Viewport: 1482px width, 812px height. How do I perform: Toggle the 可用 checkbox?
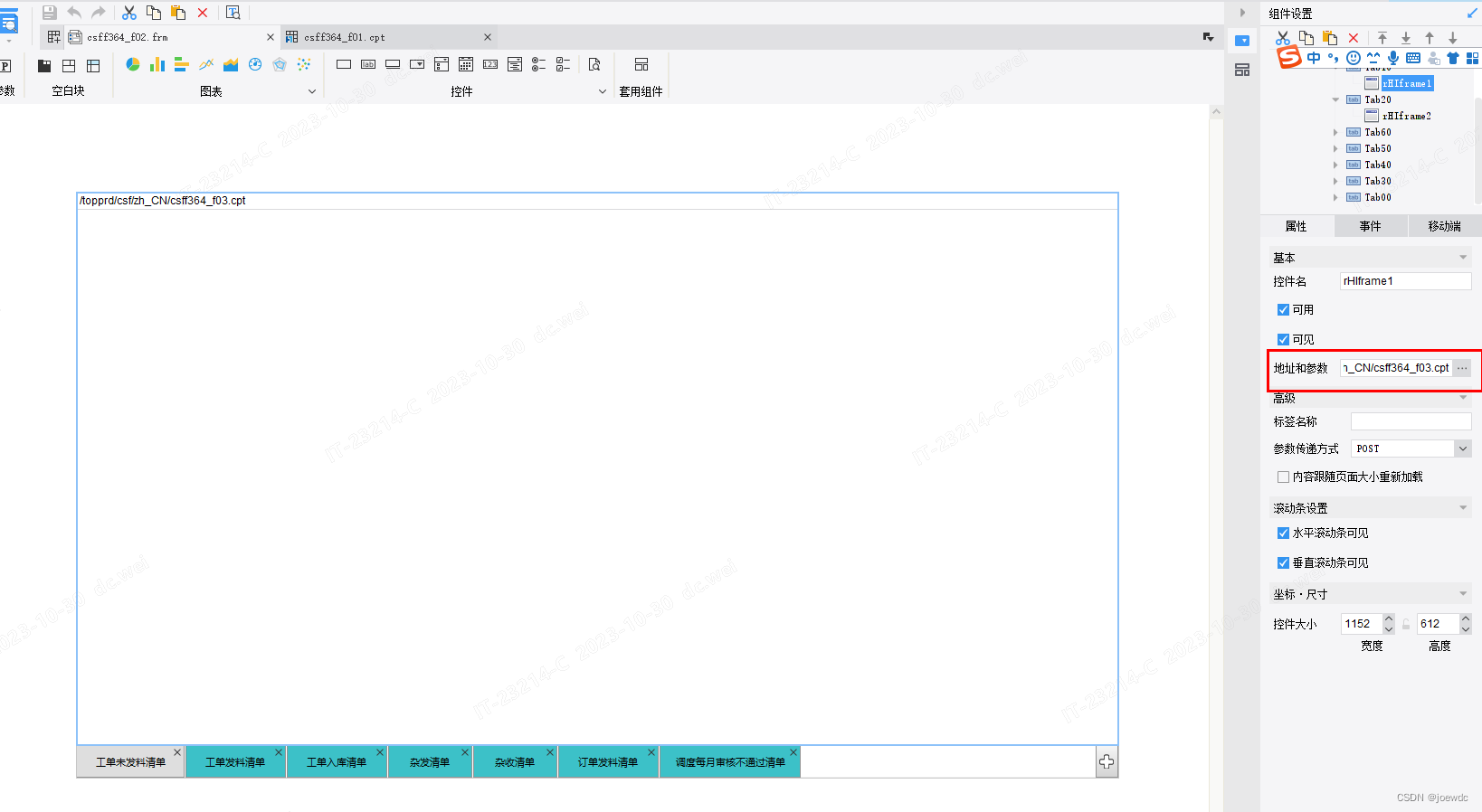click(1283, 309)
